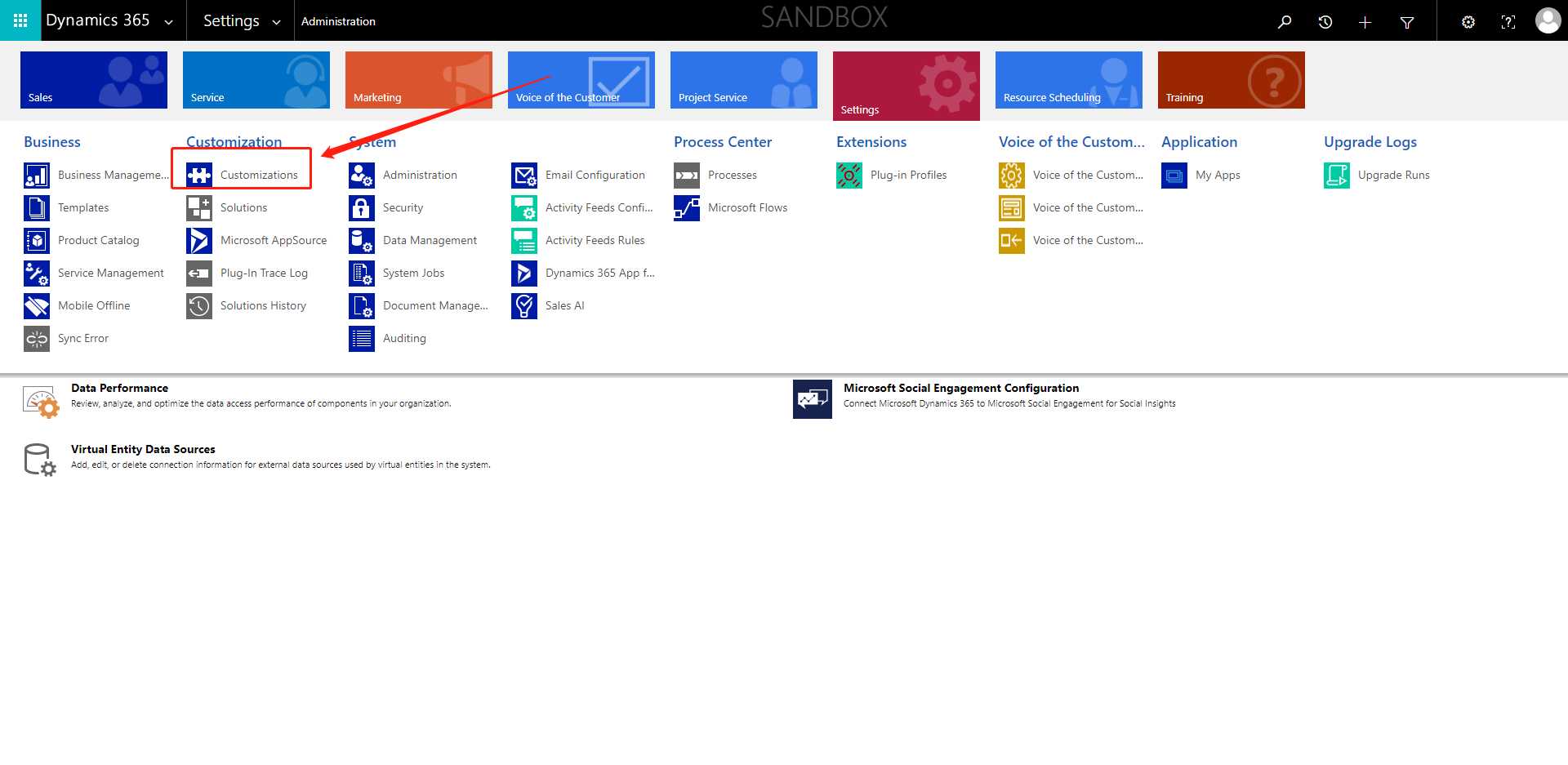Open the help question mark icon
This screenshot has width=1568, height=765.
coord(1508,22)
